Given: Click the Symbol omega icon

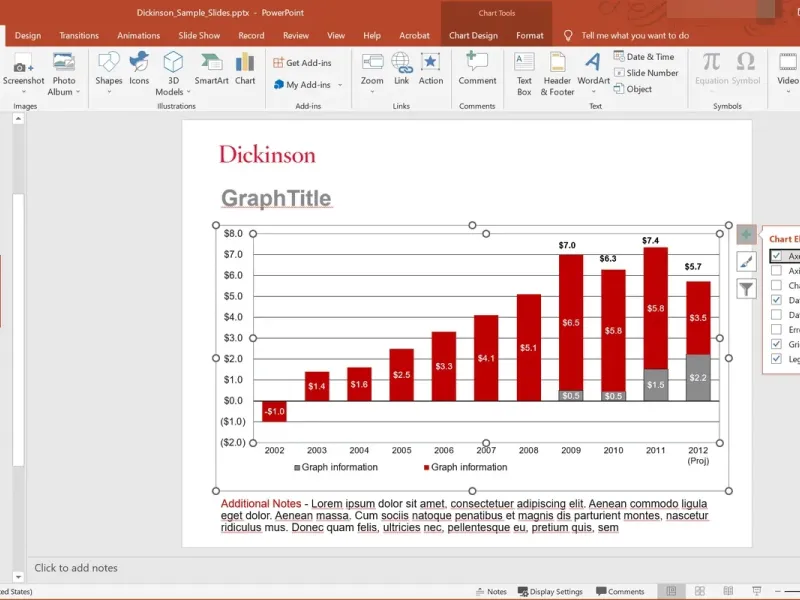Looking at the screenshot, I should tap(745, 62).
